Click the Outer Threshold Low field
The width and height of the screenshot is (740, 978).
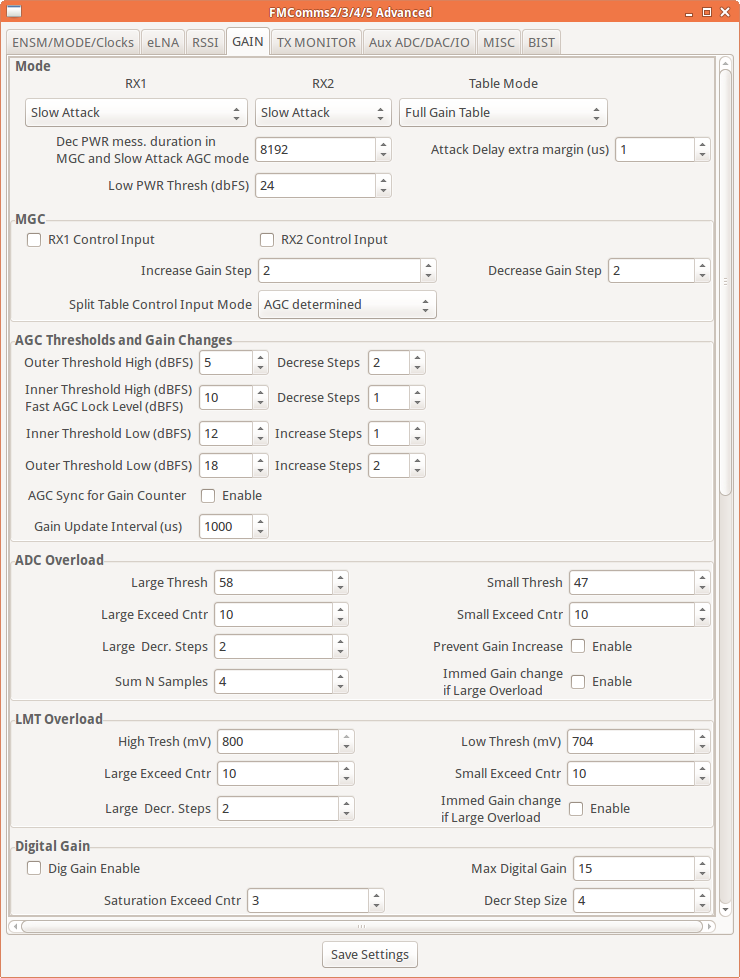pyautogui.click(x=226, y=466)
